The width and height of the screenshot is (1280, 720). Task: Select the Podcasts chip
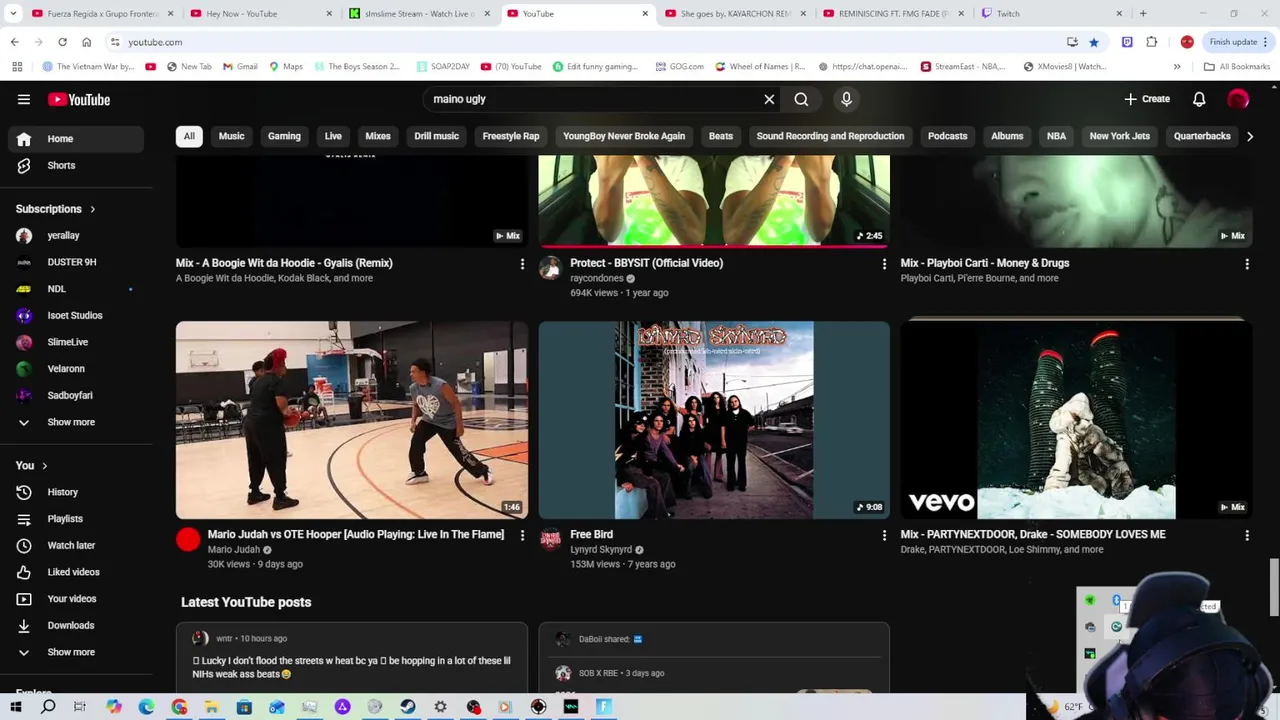pyautogui.click(x=947, y=136)
